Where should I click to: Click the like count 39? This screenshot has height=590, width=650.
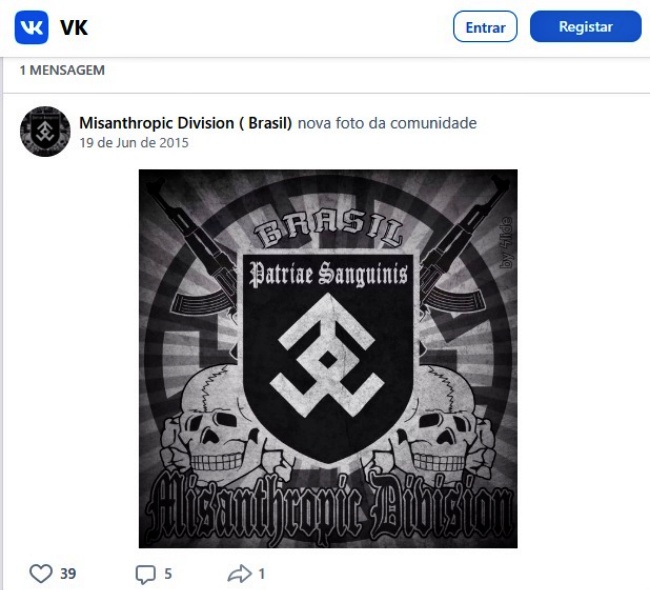[68, 574]
